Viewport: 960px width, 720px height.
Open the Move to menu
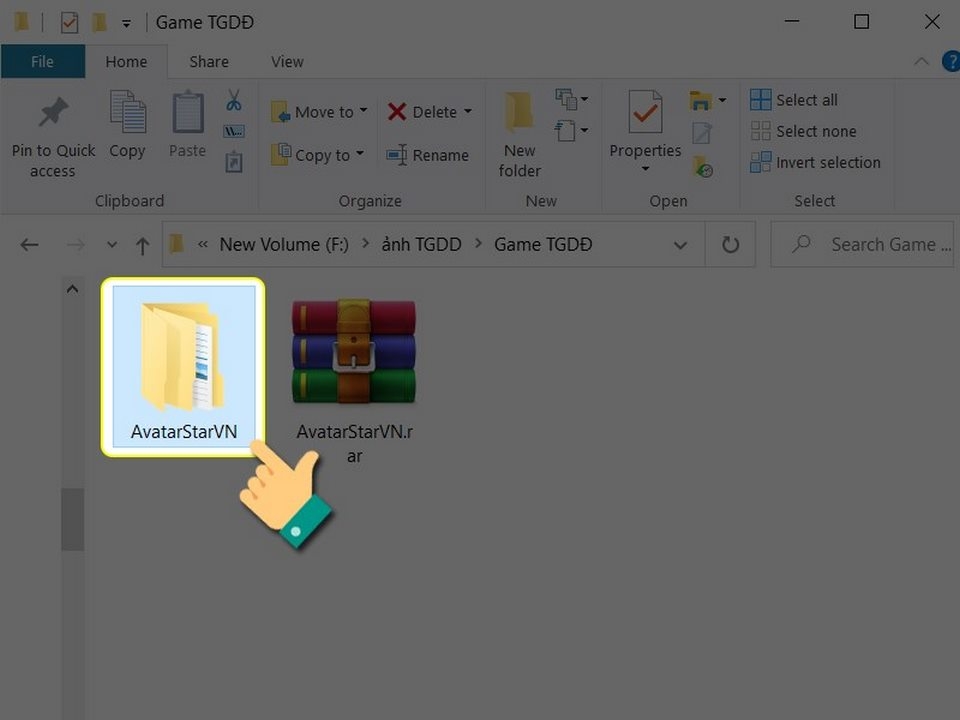[319, 112]
